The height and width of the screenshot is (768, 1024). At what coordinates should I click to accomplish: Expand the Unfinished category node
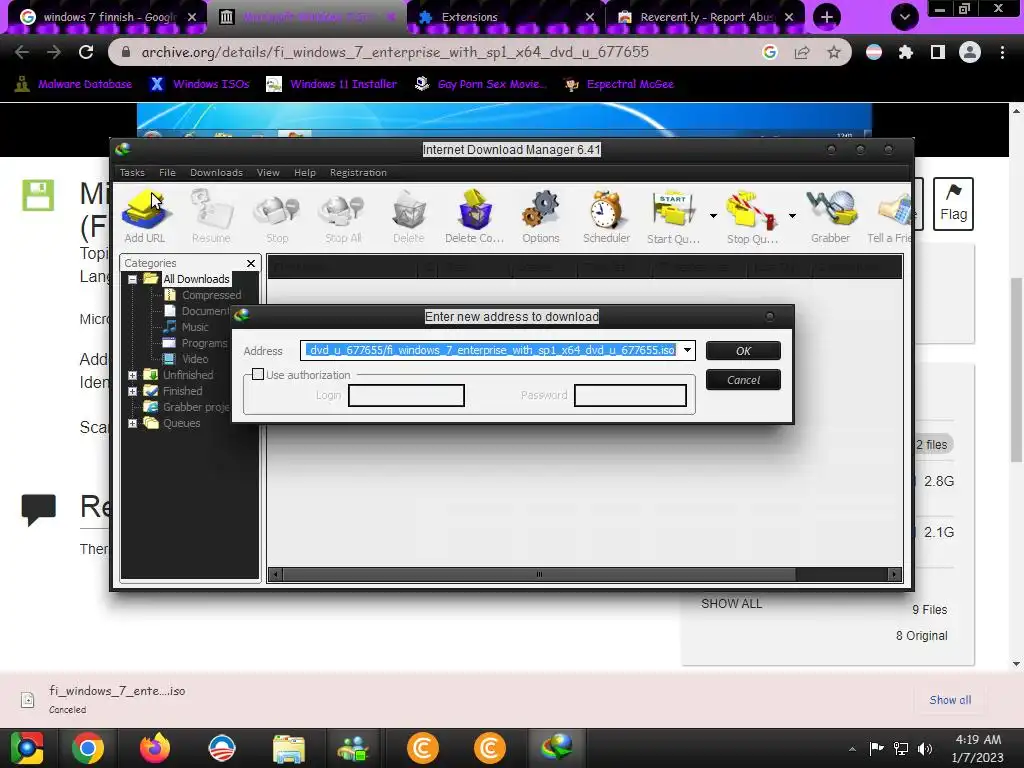[x=133, y=376]
